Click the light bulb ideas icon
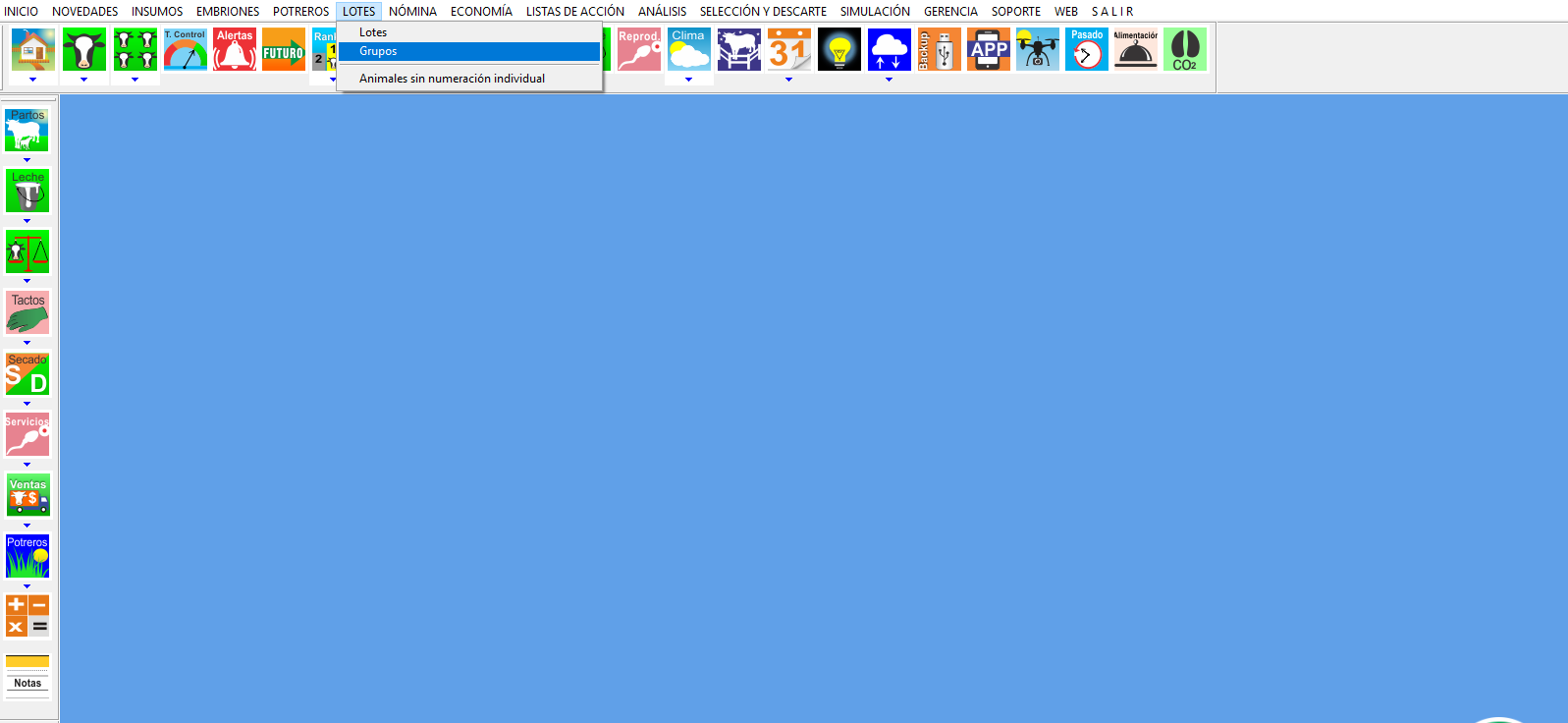The image size is (1568, 723). tap(839, 49)
